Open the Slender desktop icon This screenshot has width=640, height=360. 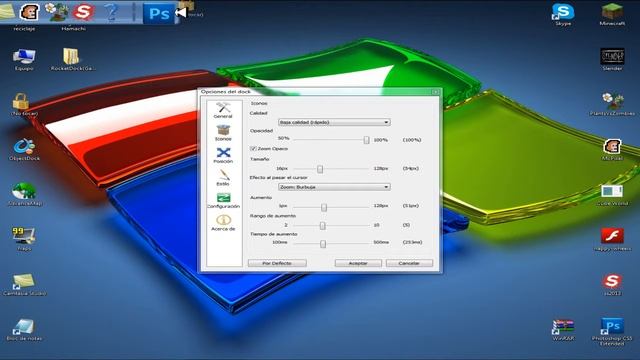[612, 60]
